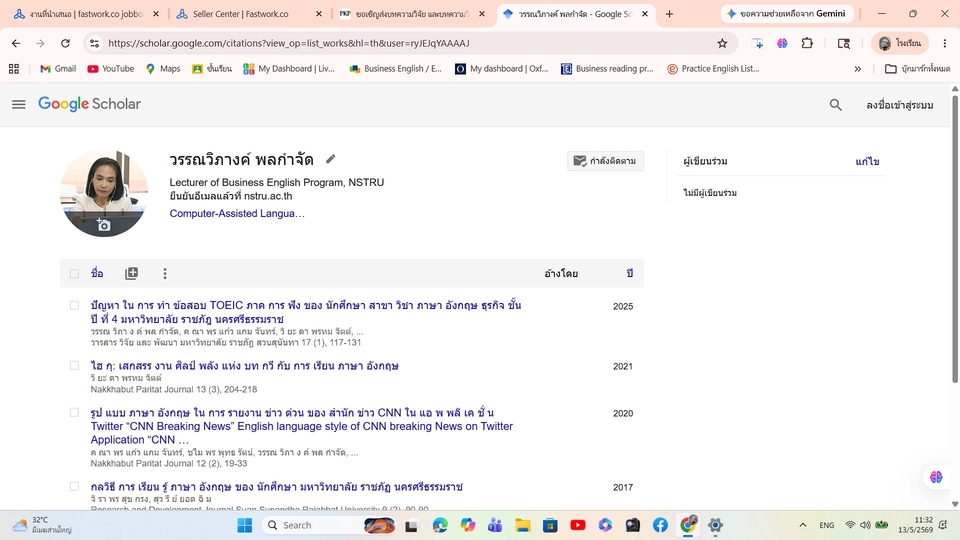Edit profile name pencil icon
The image size is (960, 540).
pyautogui.click(x=331, y=159)
